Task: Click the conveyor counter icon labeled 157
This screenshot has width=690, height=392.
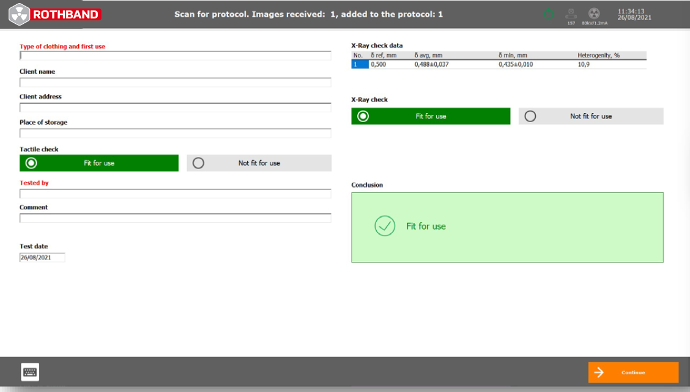Action: pos(571,17)
